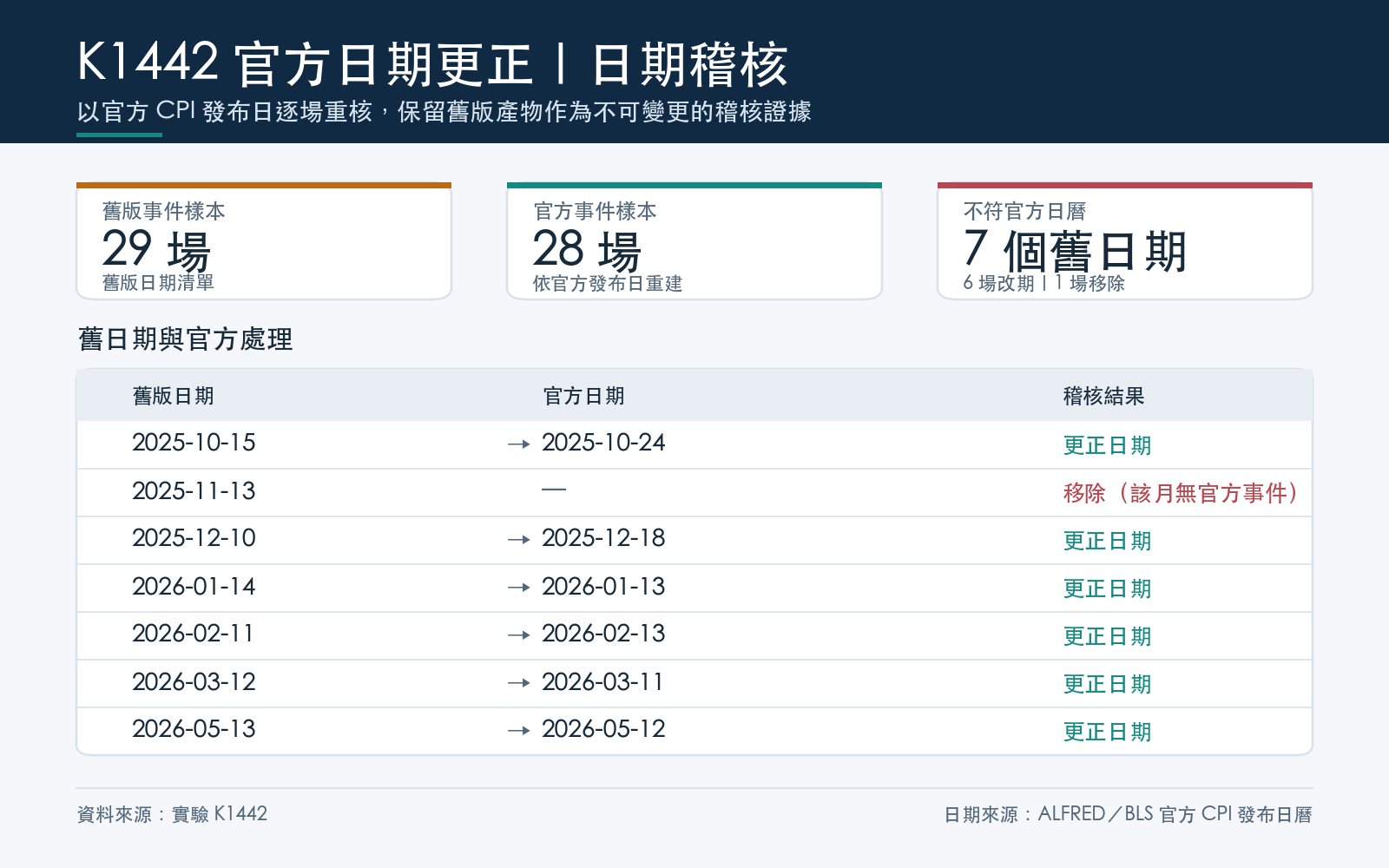The image size is (1389, 868).
Task: Select official date 2025-10-24
Action: click(x=603, y=443)
